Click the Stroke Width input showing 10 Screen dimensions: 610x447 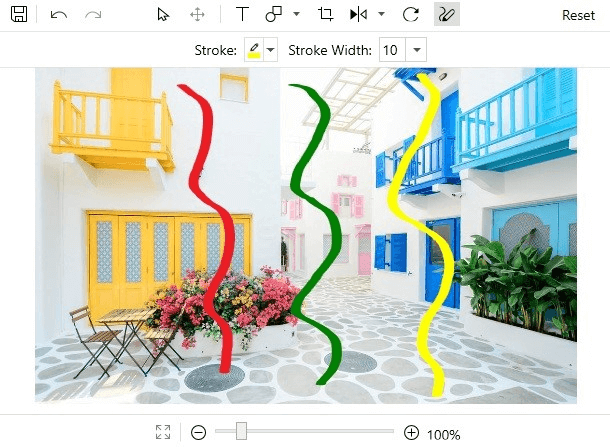click(392, 50)
